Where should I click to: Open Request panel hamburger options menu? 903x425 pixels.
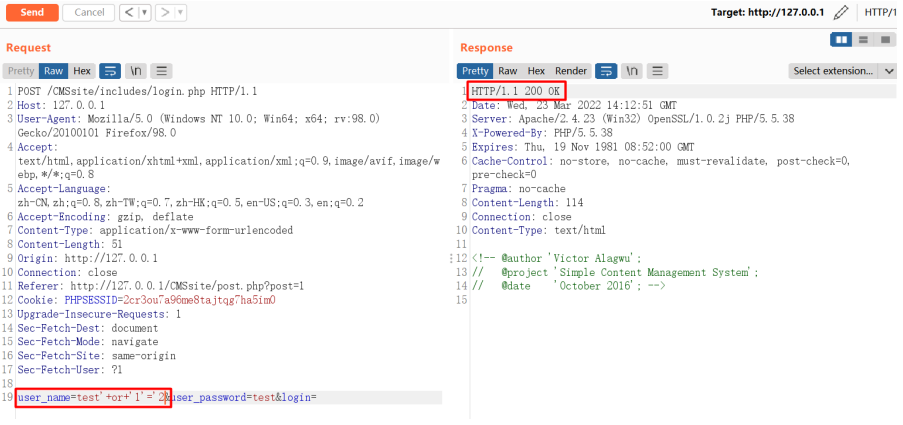[162, 71]
